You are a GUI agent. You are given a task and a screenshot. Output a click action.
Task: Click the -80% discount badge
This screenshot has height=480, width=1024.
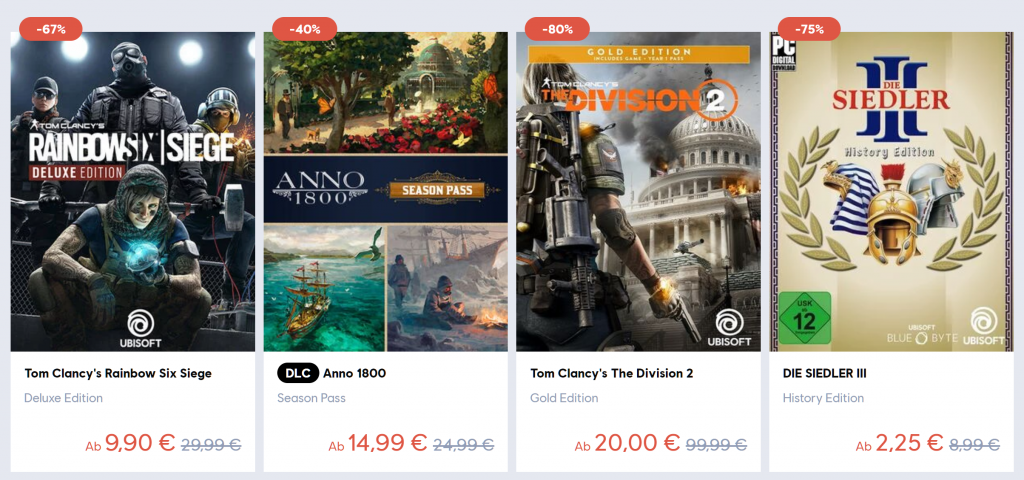tap(557, 29)
